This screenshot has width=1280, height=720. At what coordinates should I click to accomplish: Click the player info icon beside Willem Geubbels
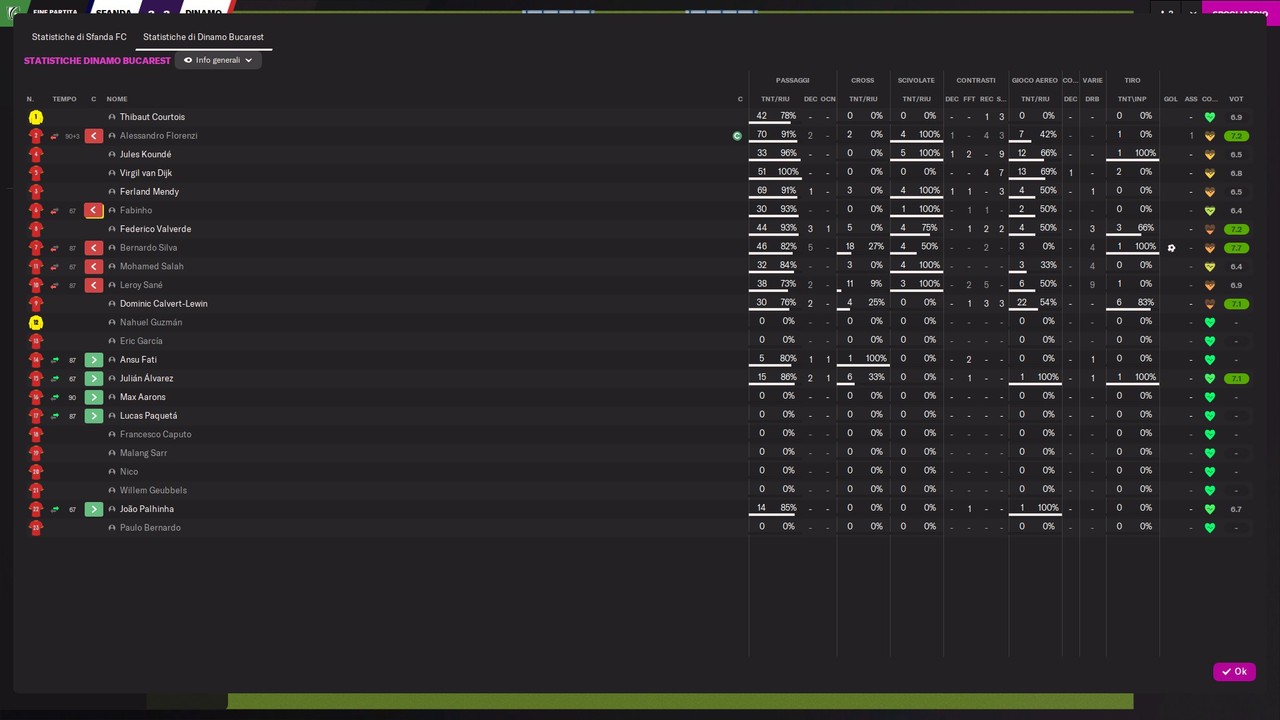coord(112,491)
